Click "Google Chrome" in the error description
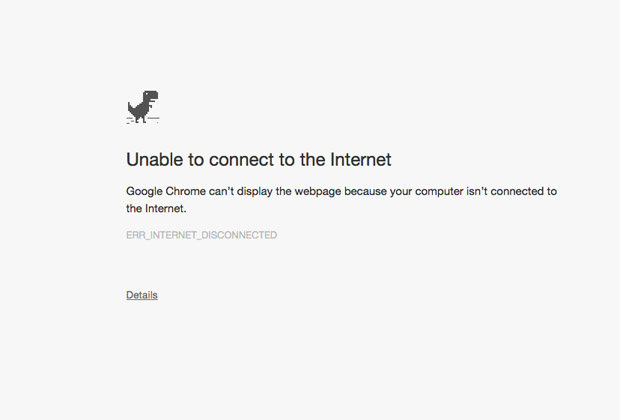The image size is (620, 420). pyautogui.click(x=164, y=191)
